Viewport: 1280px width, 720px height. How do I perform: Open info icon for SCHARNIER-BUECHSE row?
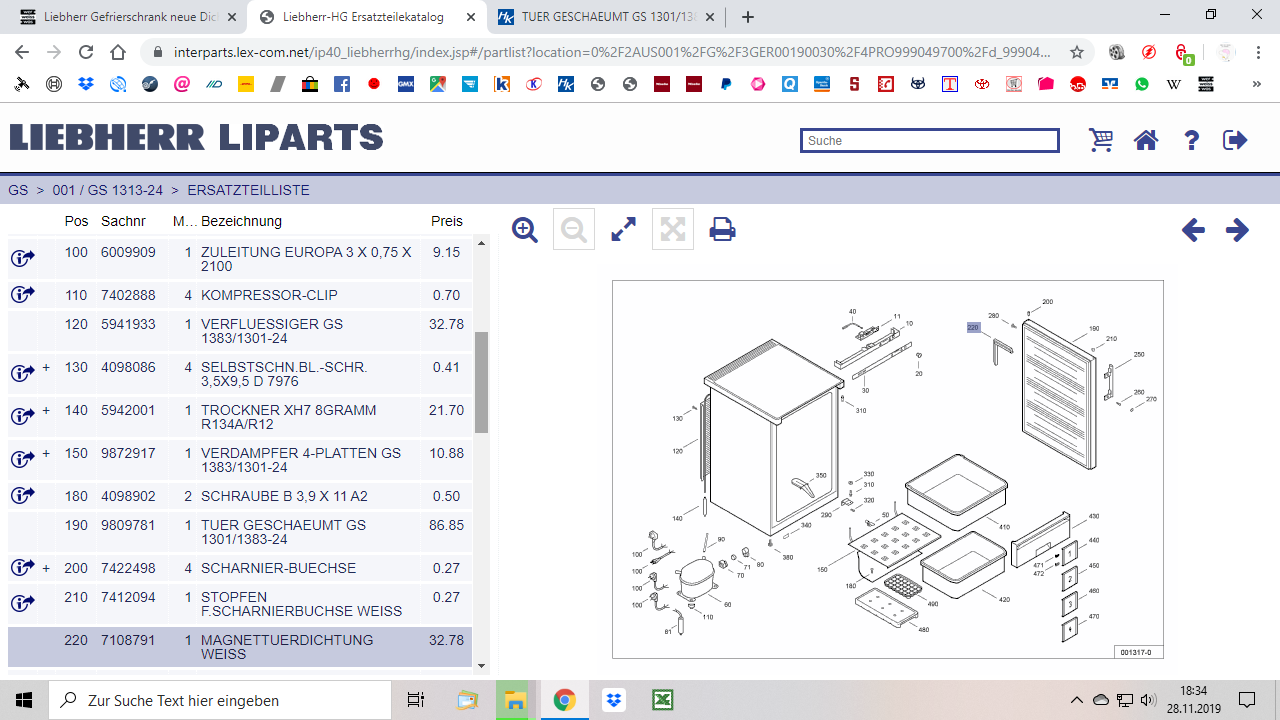[22, 567]
